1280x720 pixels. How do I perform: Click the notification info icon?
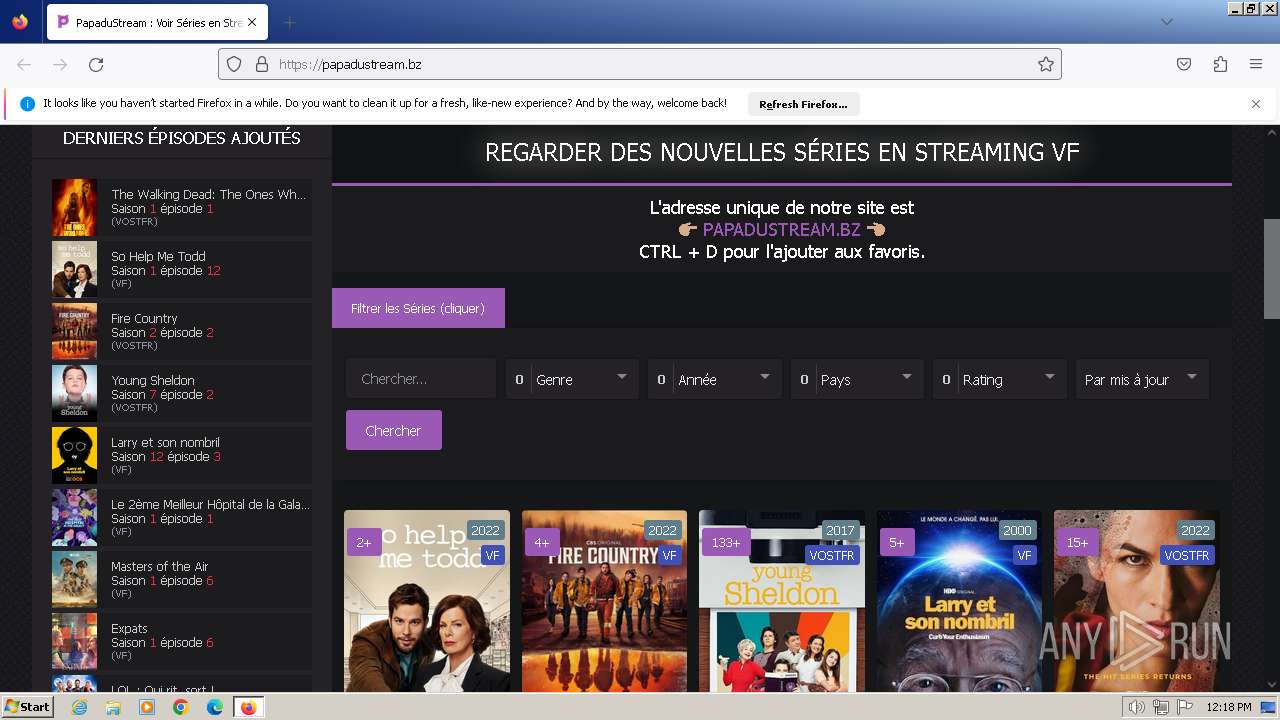pyautogui.click(x=27, y=104)
